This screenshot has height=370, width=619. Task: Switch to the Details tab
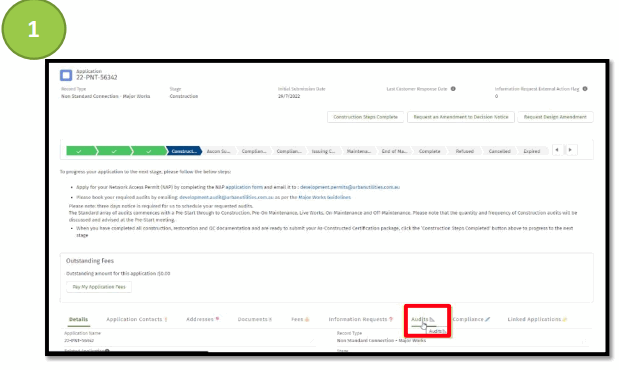tap(79, 319)
